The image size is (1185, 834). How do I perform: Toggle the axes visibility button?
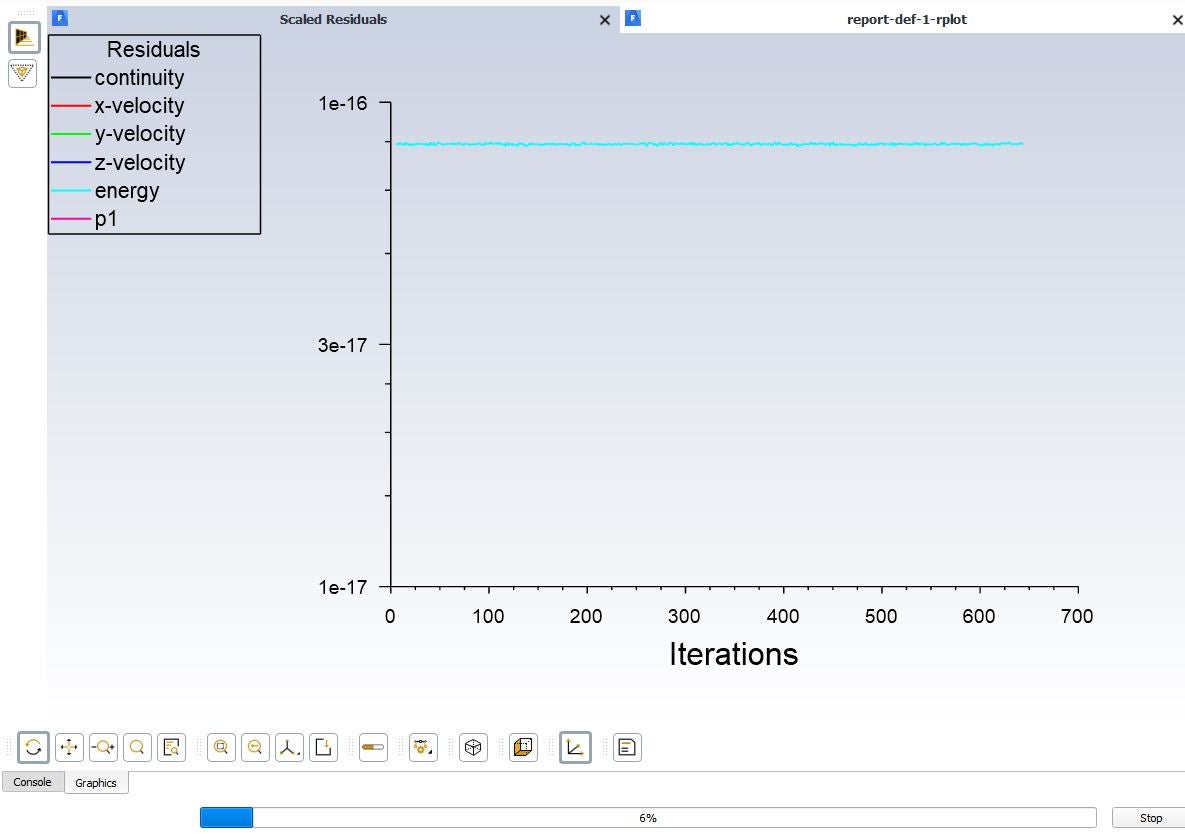[x=575, y=747]
